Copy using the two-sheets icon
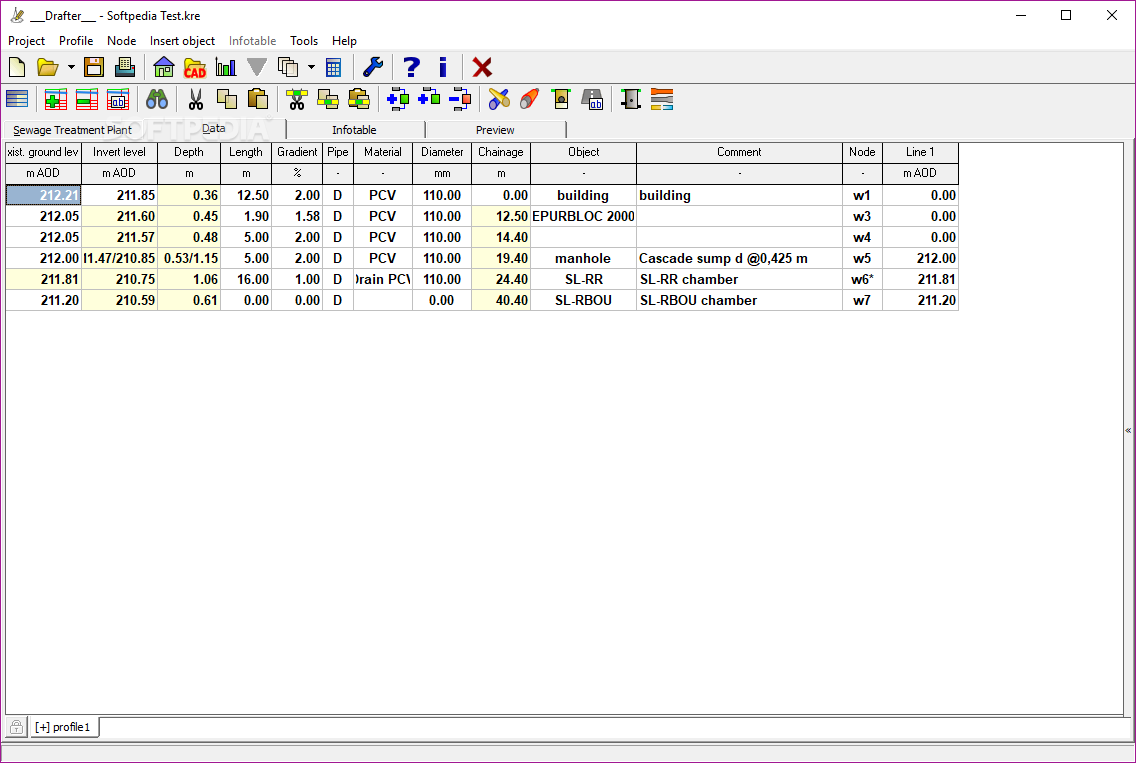 tap(227, 99)
